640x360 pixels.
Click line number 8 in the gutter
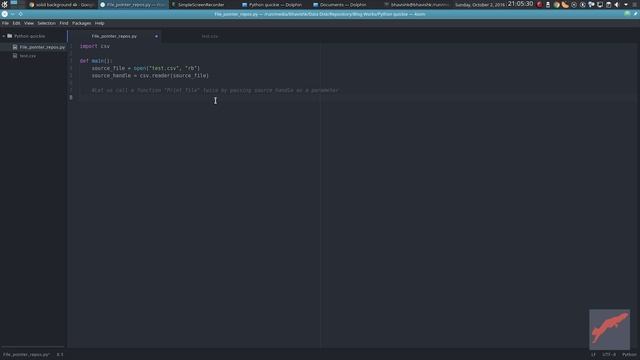click(x=71, y=98)
